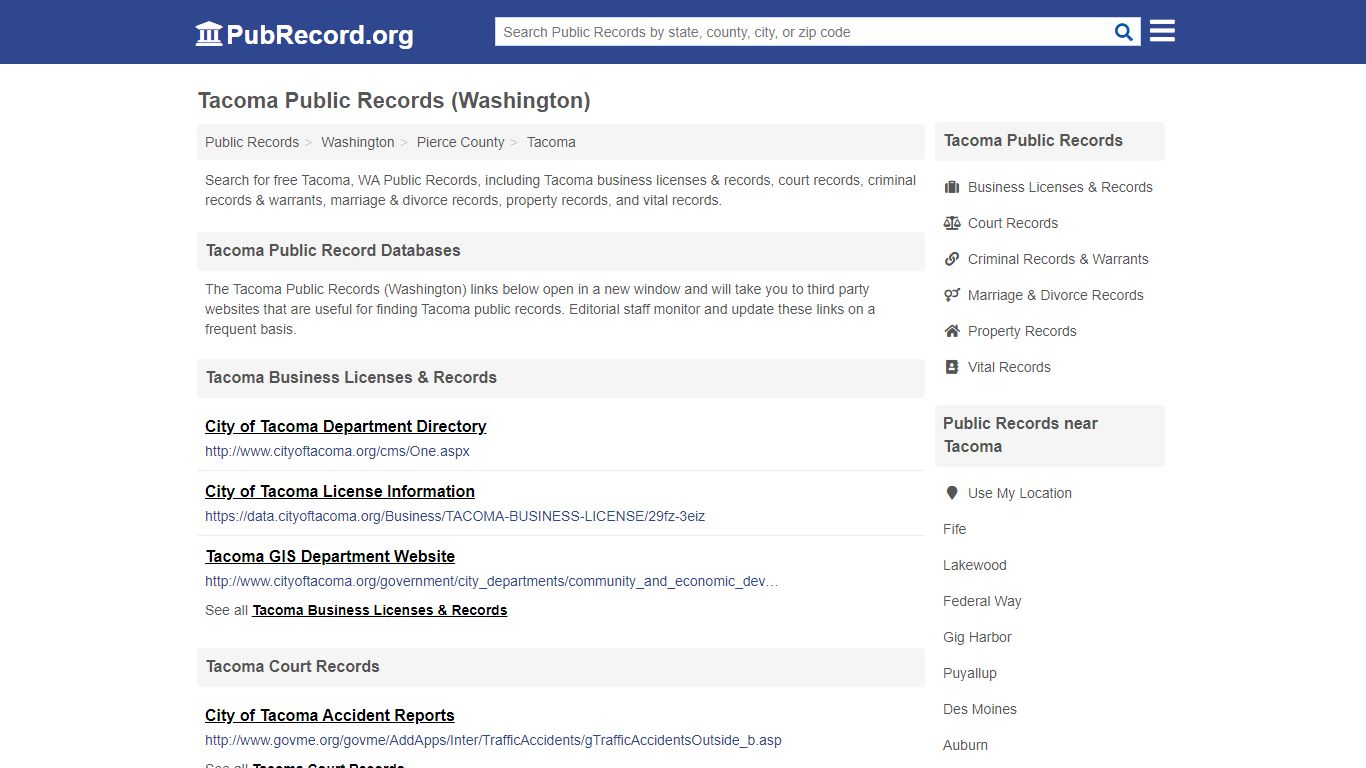Go to Lakewood public records
The width and height of the screenshot is (1366, 768).
point(975,565)
